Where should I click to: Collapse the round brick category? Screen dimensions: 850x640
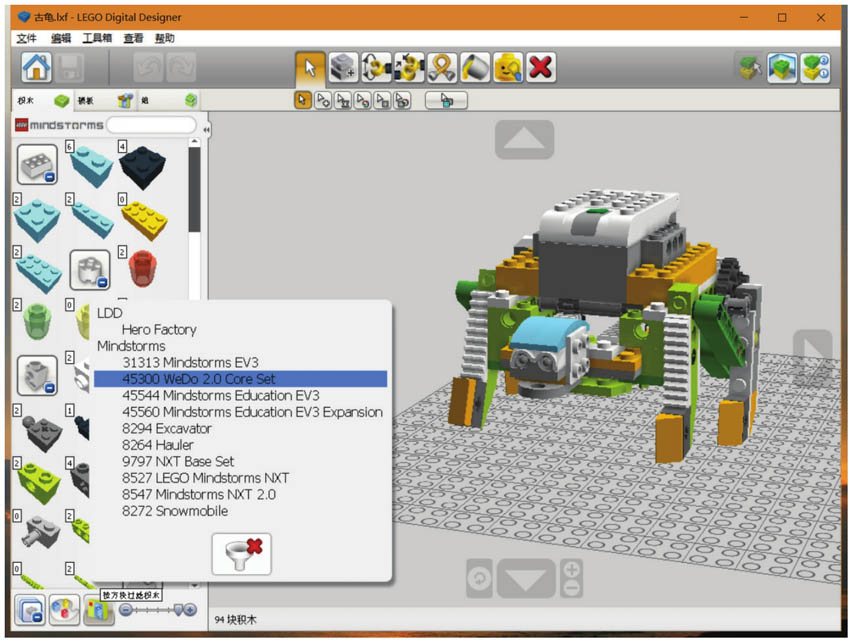coord(90,269)
